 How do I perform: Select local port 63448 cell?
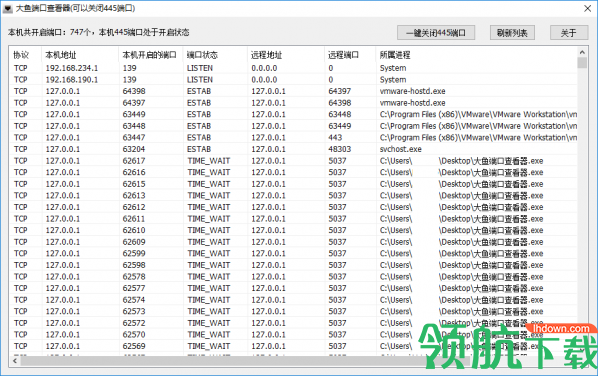tap(134, 126)
